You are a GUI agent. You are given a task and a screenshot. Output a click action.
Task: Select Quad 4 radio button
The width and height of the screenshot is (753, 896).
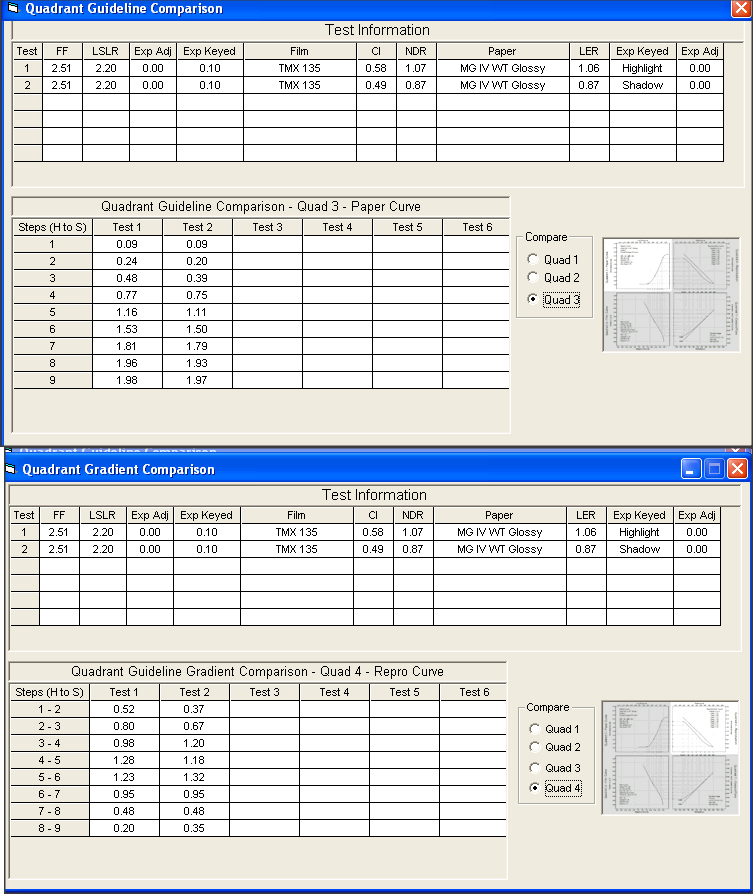535,788
